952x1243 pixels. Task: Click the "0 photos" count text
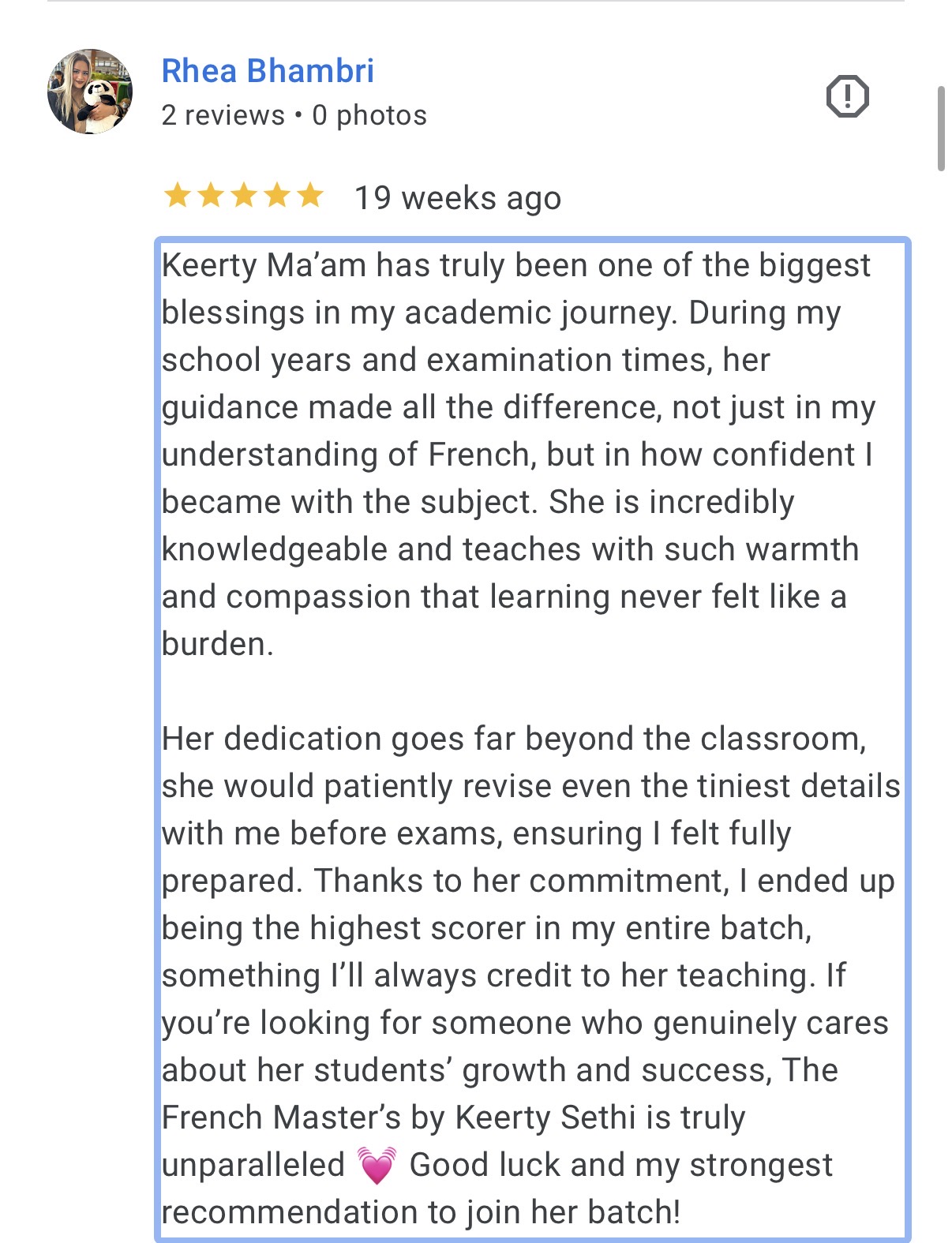coord(369,115)
